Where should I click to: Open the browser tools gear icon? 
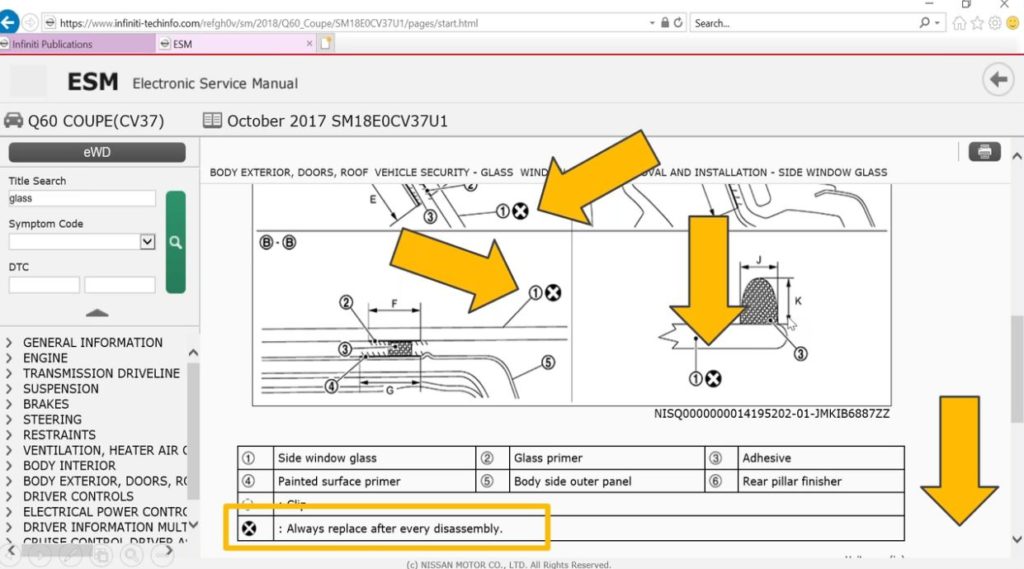click(995, 24)
